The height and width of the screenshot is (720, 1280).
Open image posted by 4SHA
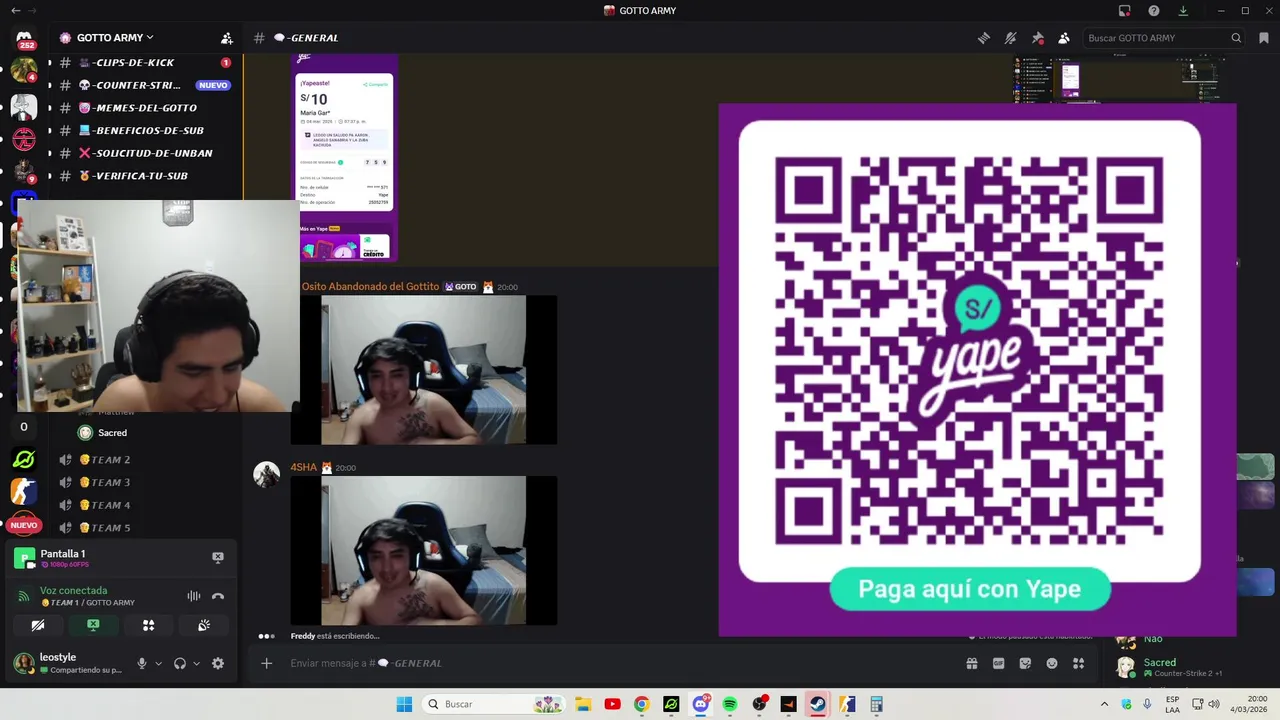click(424, 551)
